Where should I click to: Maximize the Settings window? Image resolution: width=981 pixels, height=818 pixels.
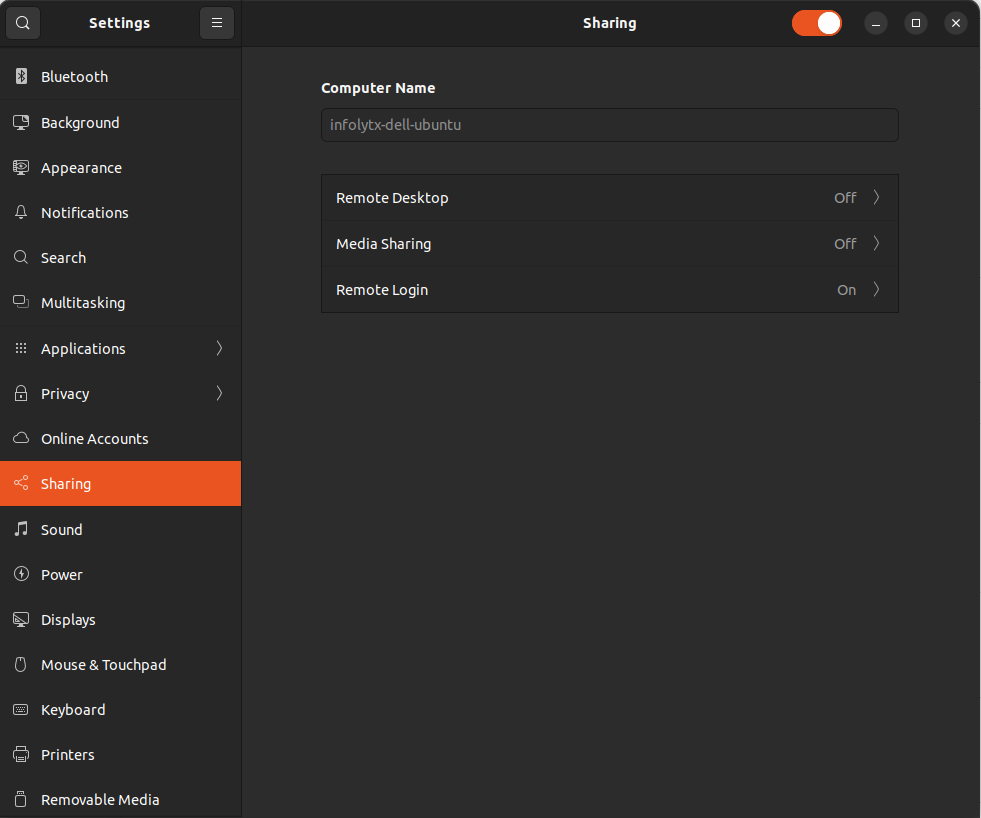tap(915, 23)
